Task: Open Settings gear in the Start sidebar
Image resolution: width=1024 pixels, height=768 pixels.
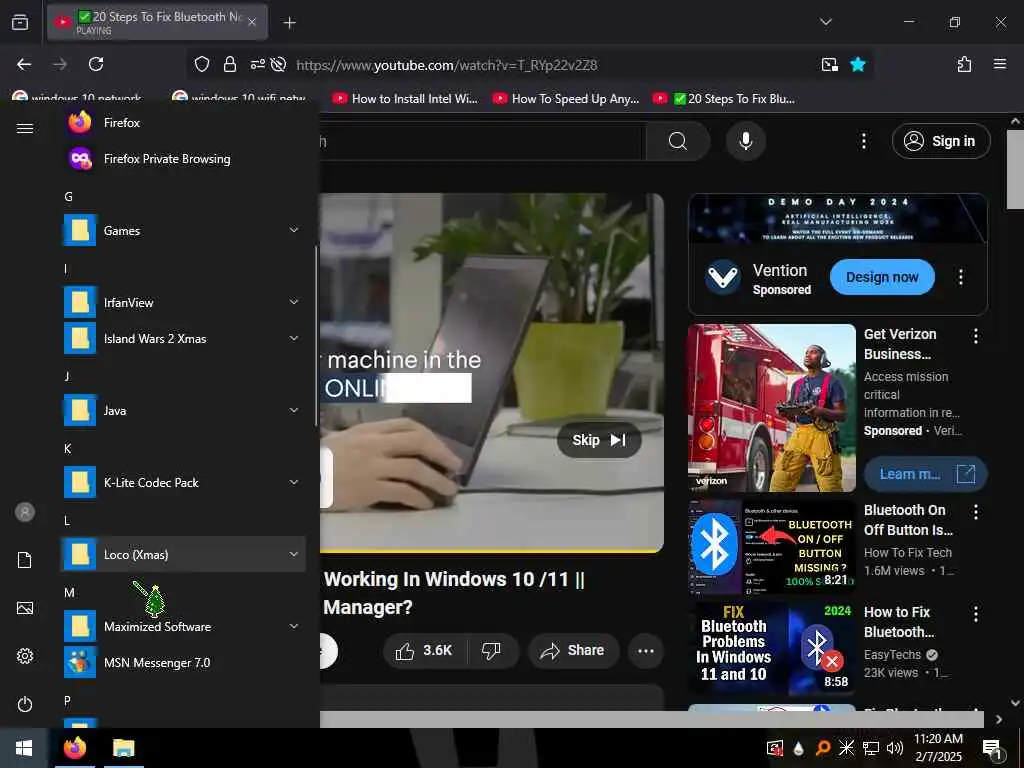Action: pos(25,656)
